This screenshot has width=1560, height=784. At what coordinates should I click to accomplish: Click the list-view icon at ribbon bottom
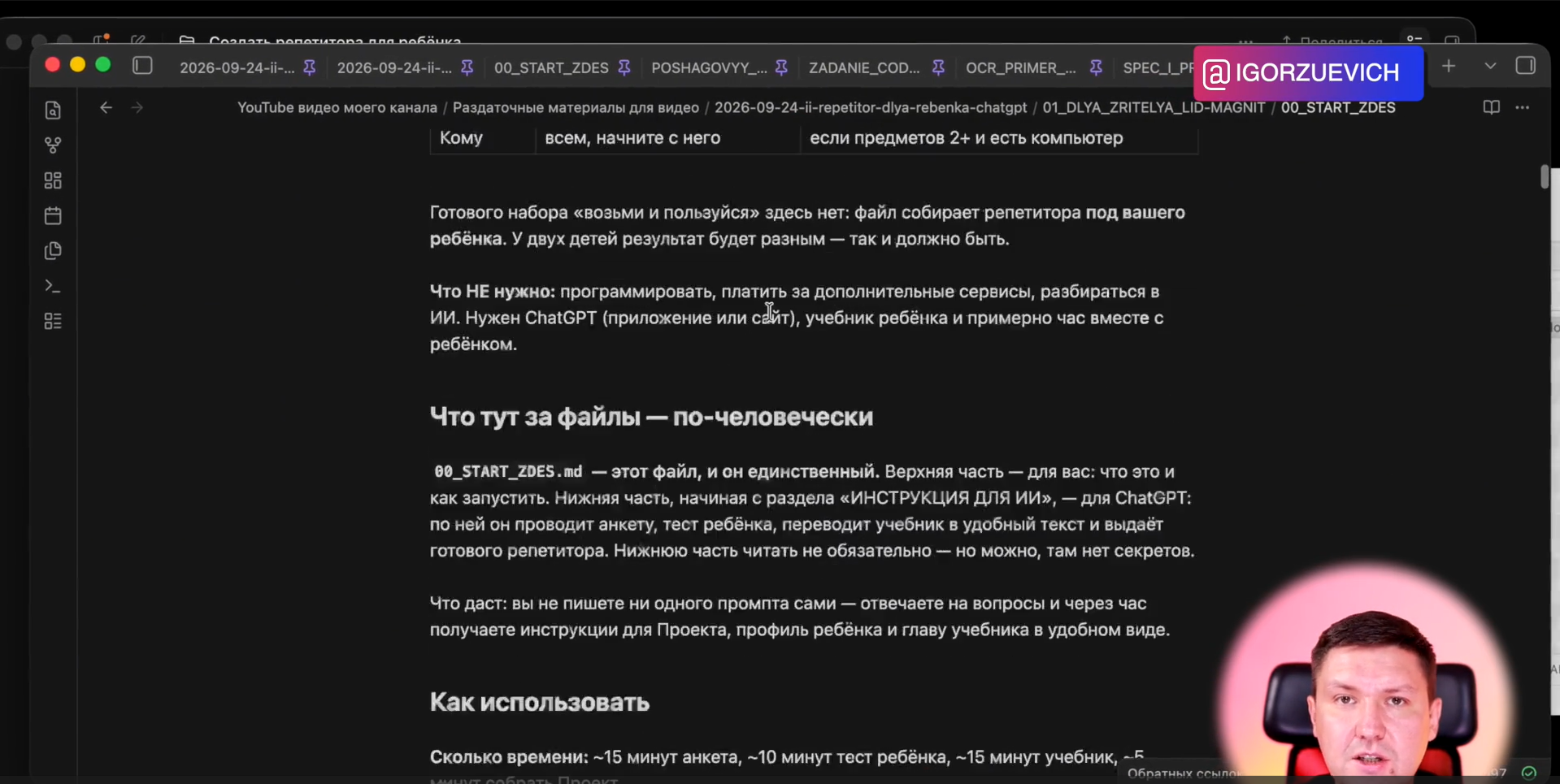[53, 322]
